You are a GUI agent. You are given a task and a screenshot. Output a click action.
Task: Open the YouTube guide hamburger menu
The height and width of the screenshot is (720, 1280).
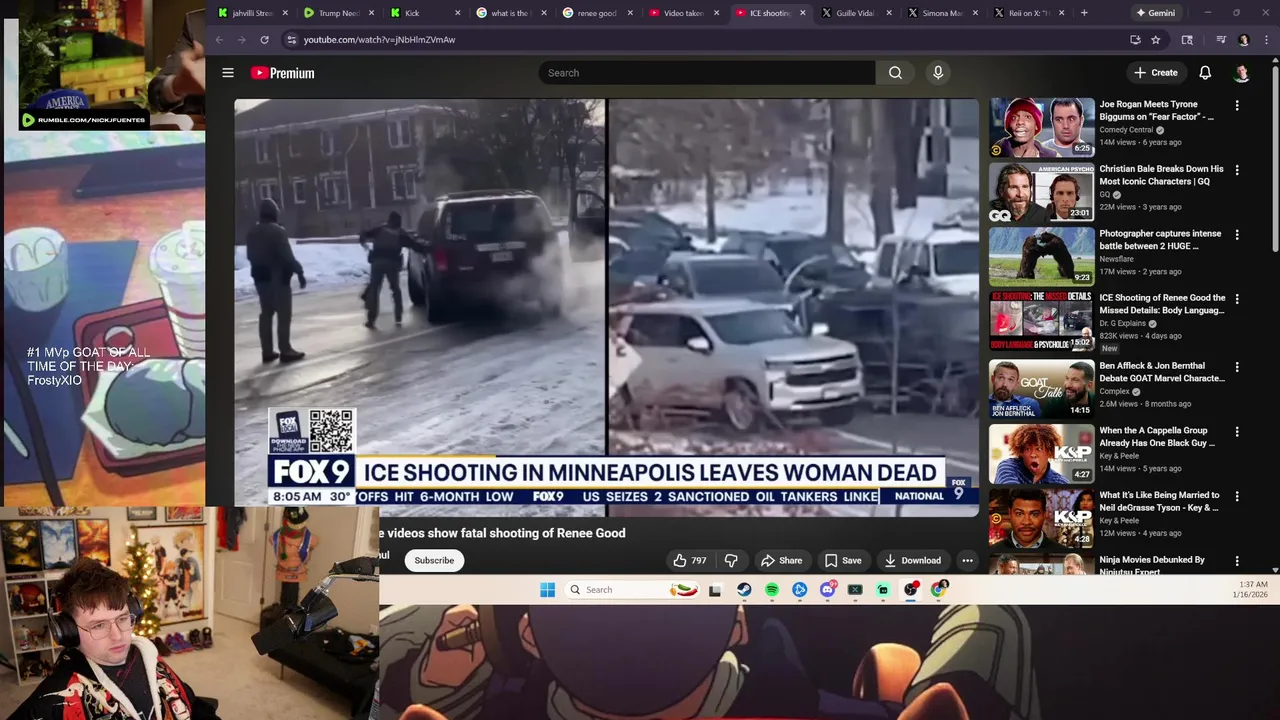(x=228, y=73)
